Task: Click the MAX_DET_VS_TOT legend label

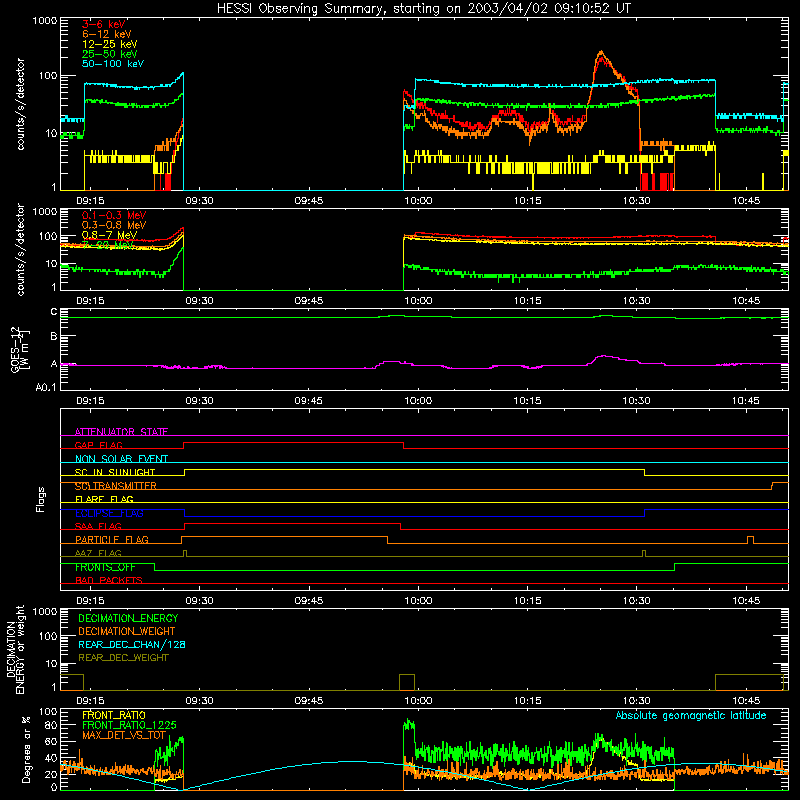Action: pos(124,735)
